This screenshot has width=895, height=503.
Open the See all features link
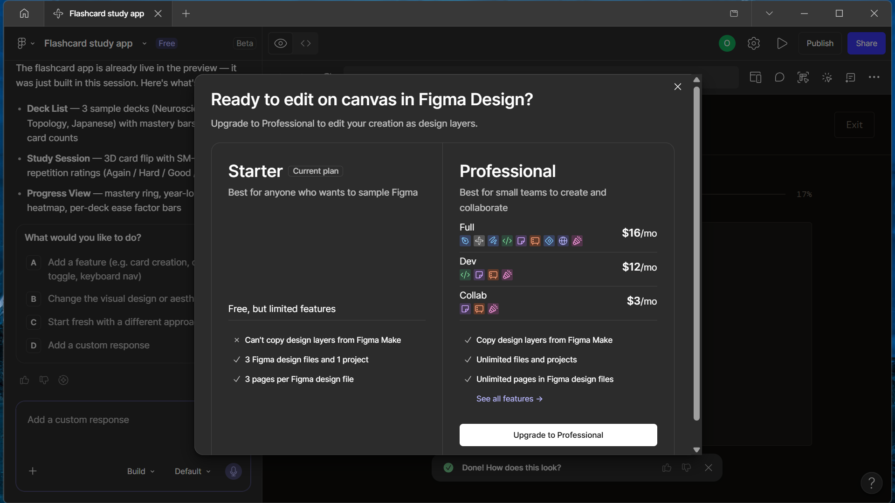[x=509, y=399]
